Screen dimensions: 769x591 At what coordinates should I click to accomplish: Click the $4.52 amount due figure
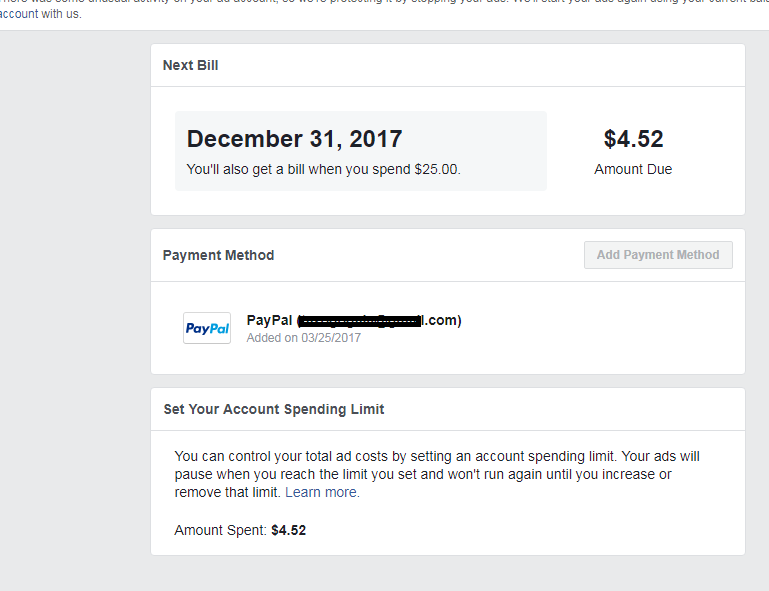point(633,139)
